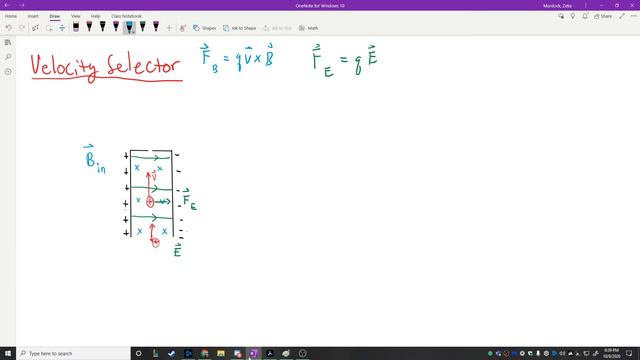Pick the black pen in the Draw ribbon
The height and width of the screenshot is (360, 640).
[103, 27]
